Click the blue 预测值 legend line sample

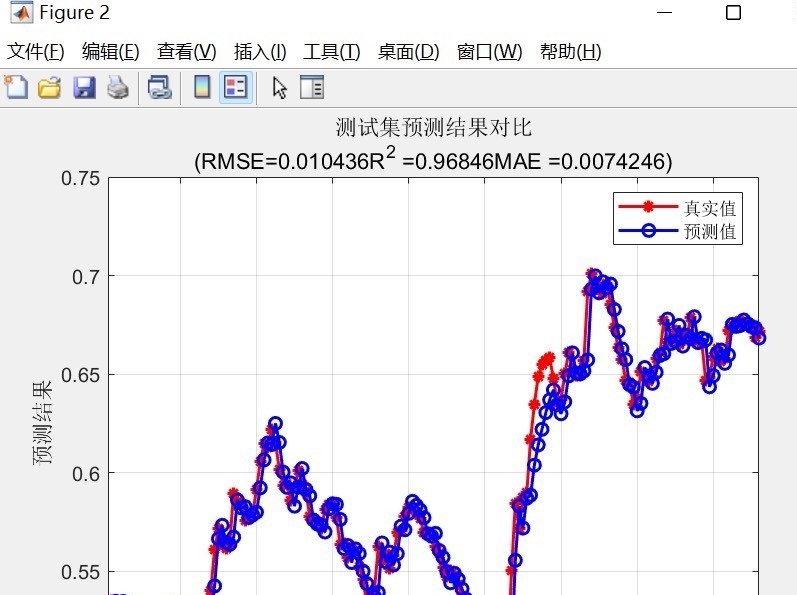tap(648, 230)
